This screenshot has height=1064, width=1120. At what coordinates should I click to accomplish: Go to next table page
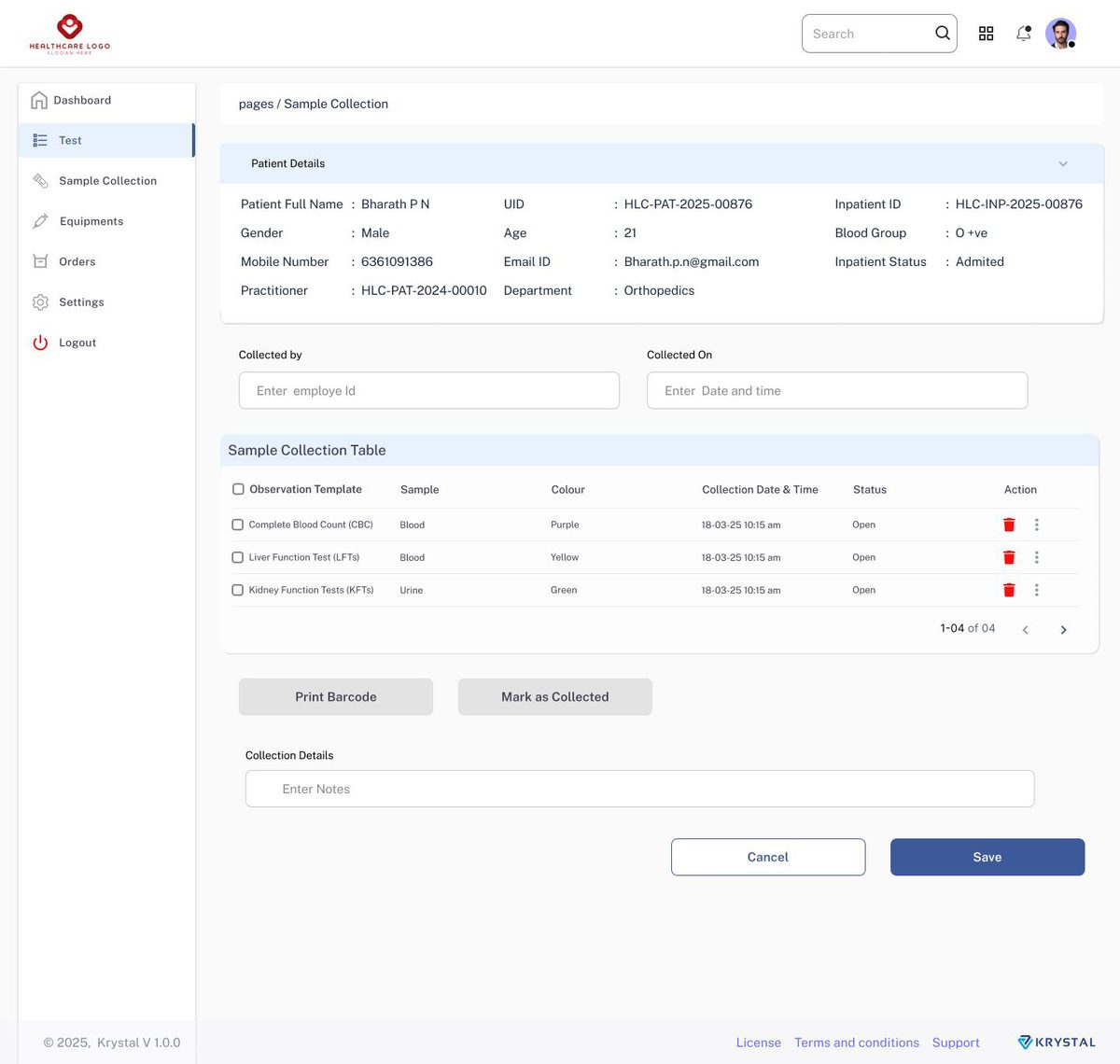click(x=1063, y=630)
